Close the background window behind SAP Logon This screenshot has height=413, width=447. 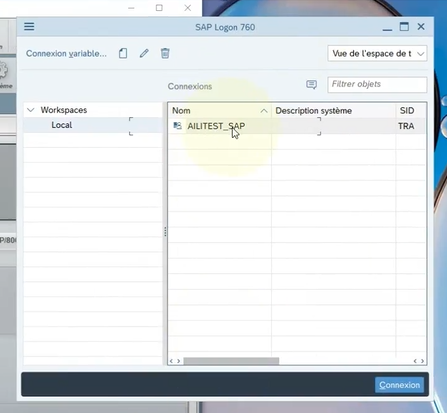[x=188, y=8]
